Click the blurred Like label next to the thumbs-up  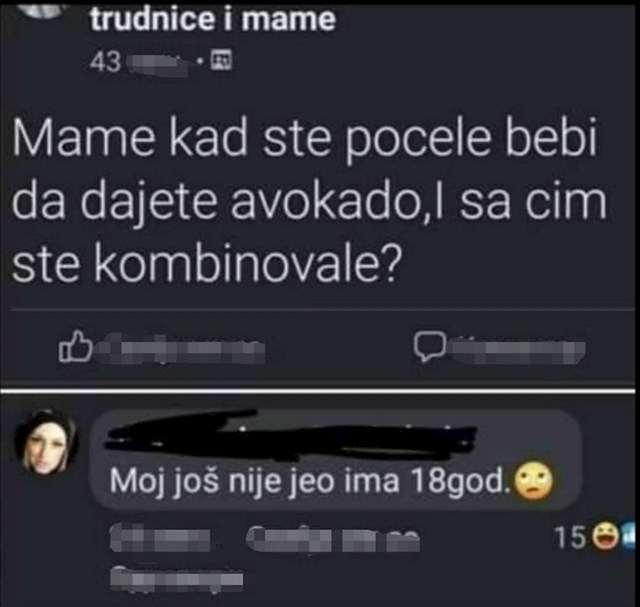point(181,348)
